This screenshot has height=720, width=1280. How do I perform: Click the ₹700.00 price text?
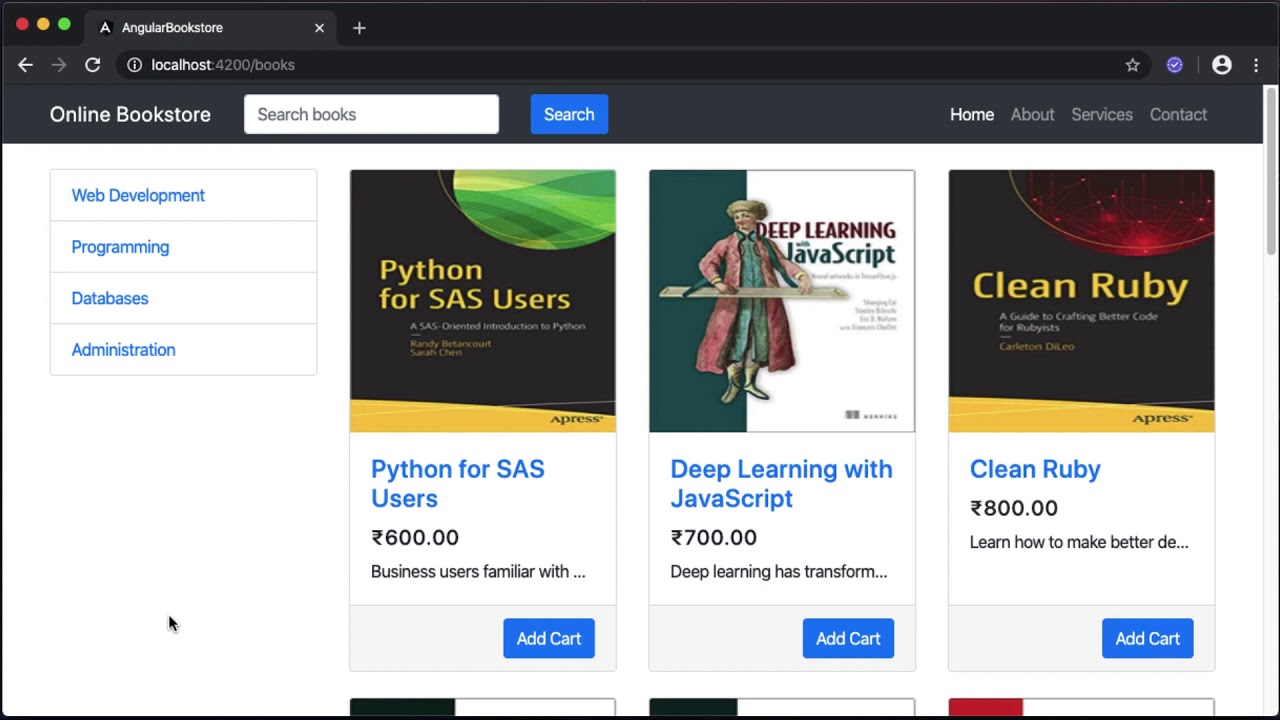pos(714,538)
